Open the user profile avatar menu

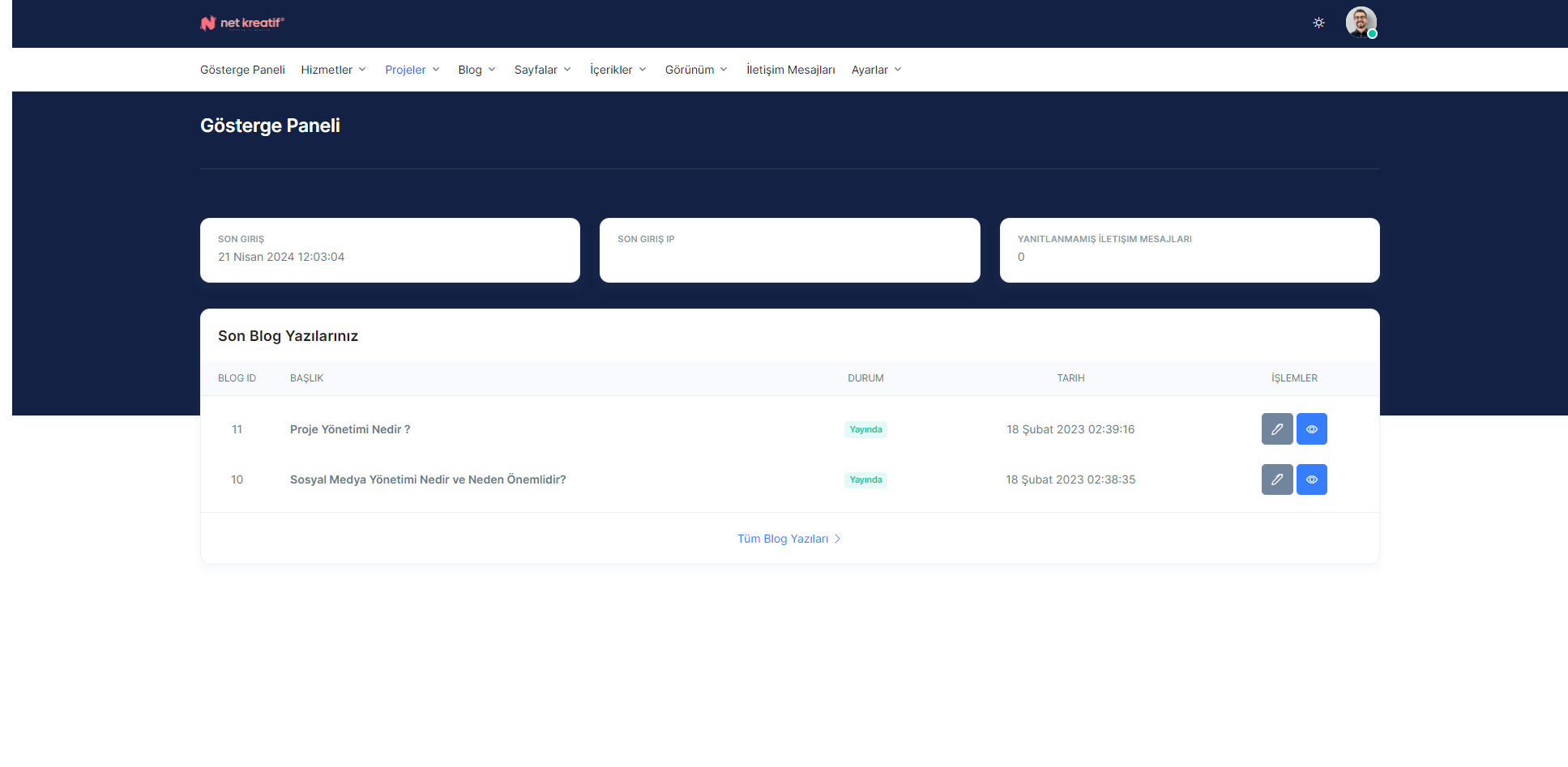[1361, 23]
